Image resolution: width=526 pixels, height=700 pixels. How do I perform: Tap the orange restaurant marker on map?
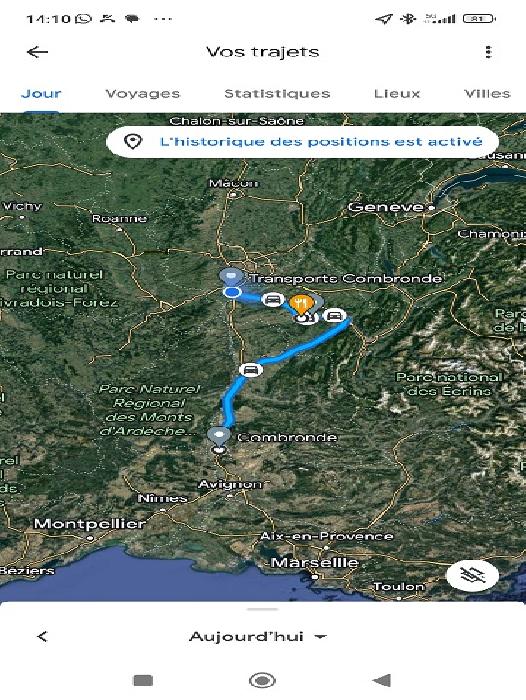(x=301, y=304)
